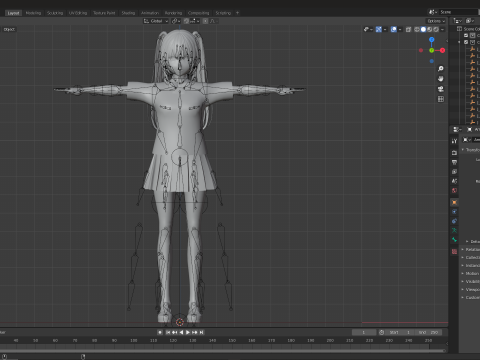
Task: Toggle proportional editing
Action: (x=205, y=21)
